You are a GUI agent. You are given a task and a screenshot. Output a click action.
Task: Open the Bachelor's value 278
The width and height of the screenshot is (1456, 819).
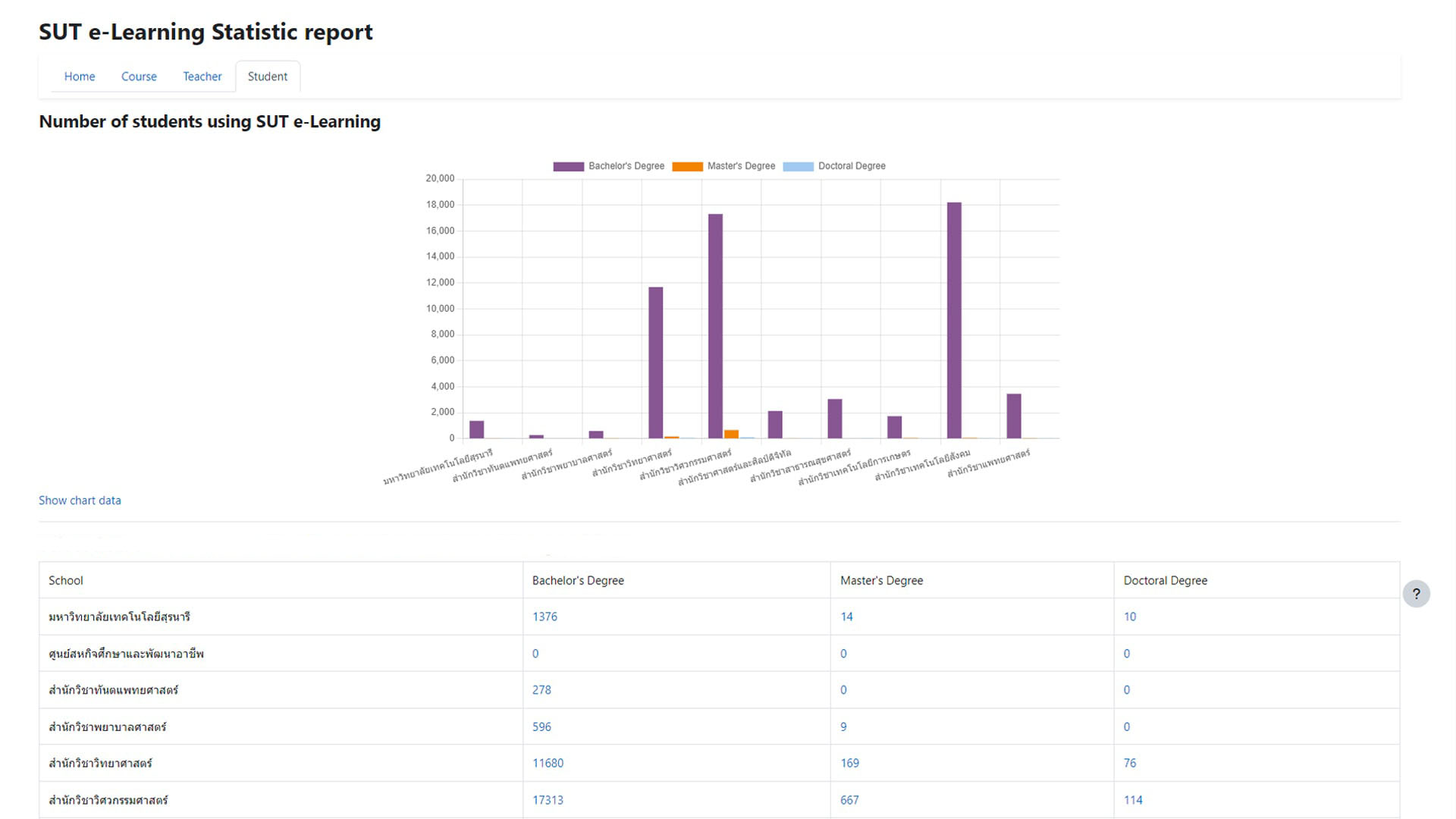tap(541, 690)
